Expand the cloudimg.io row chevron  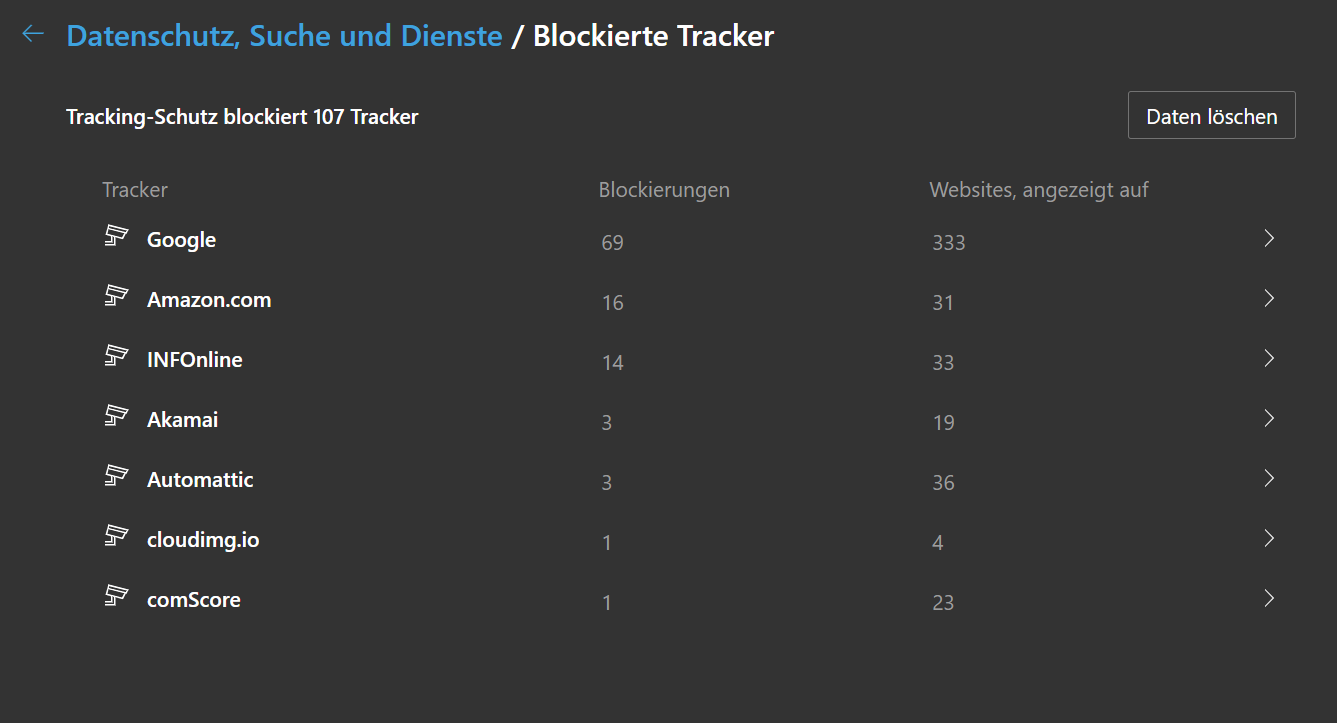[x=1269, y=538]
